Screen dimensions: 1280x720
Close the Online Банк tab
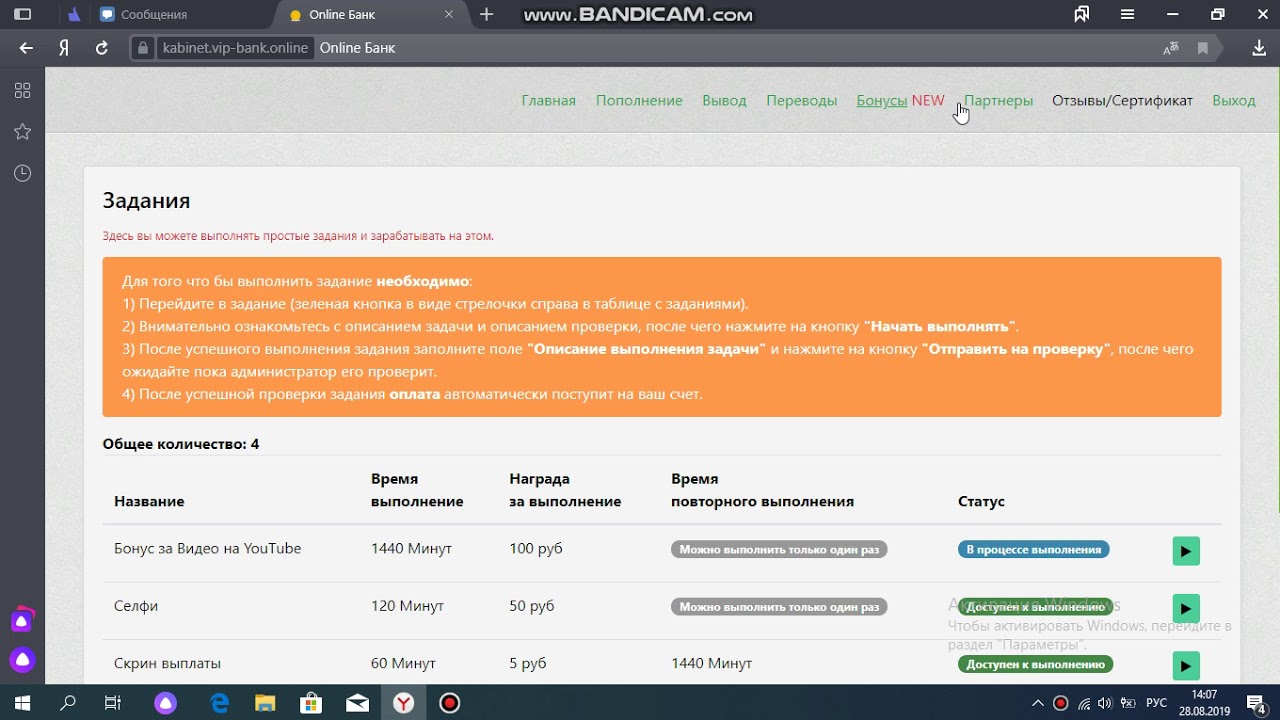[449, 15]
